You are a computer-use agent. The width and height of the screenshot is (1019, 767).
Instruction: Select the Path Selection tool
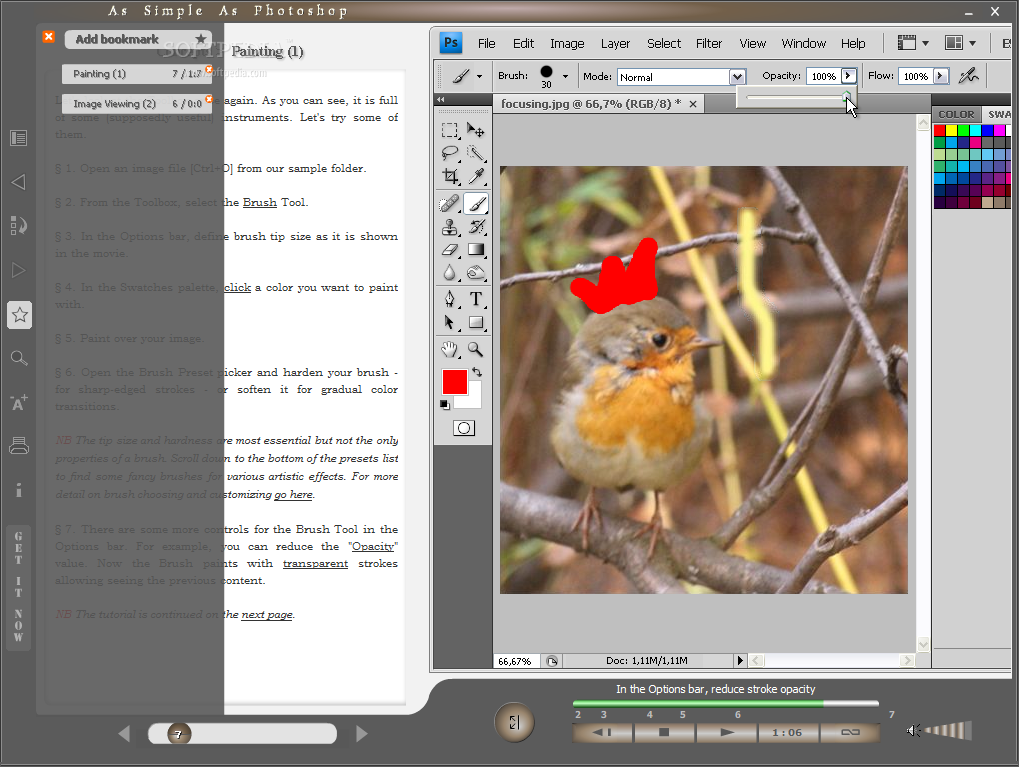[450, 322]
